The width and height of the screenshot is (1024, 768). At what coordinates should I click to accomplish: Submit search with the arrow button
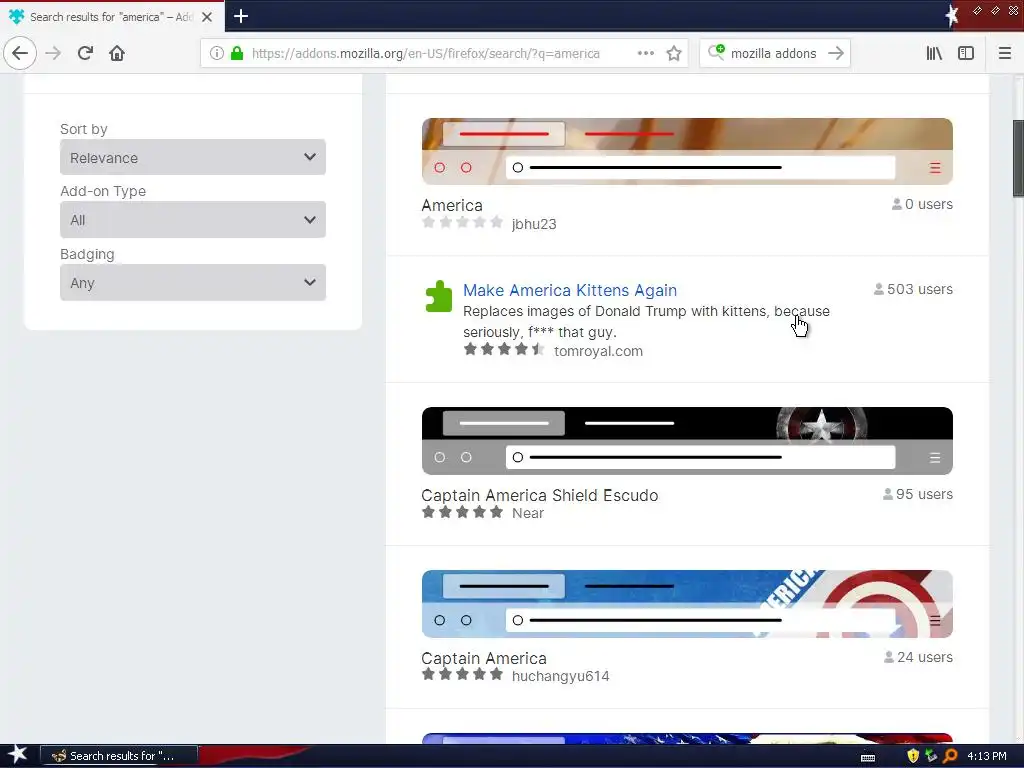[836, 53]
